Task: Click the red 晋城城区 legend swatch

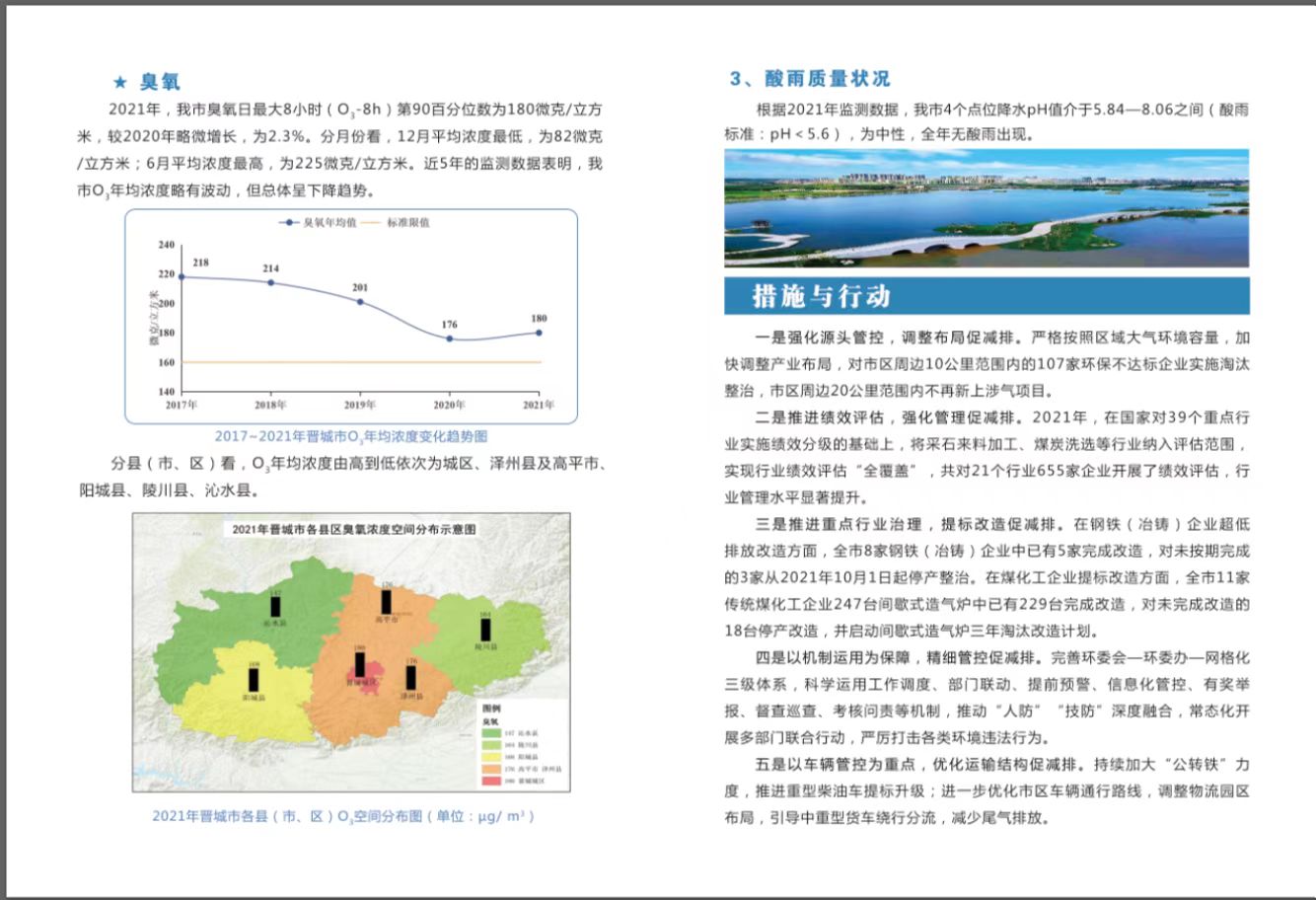Action: 490,780
